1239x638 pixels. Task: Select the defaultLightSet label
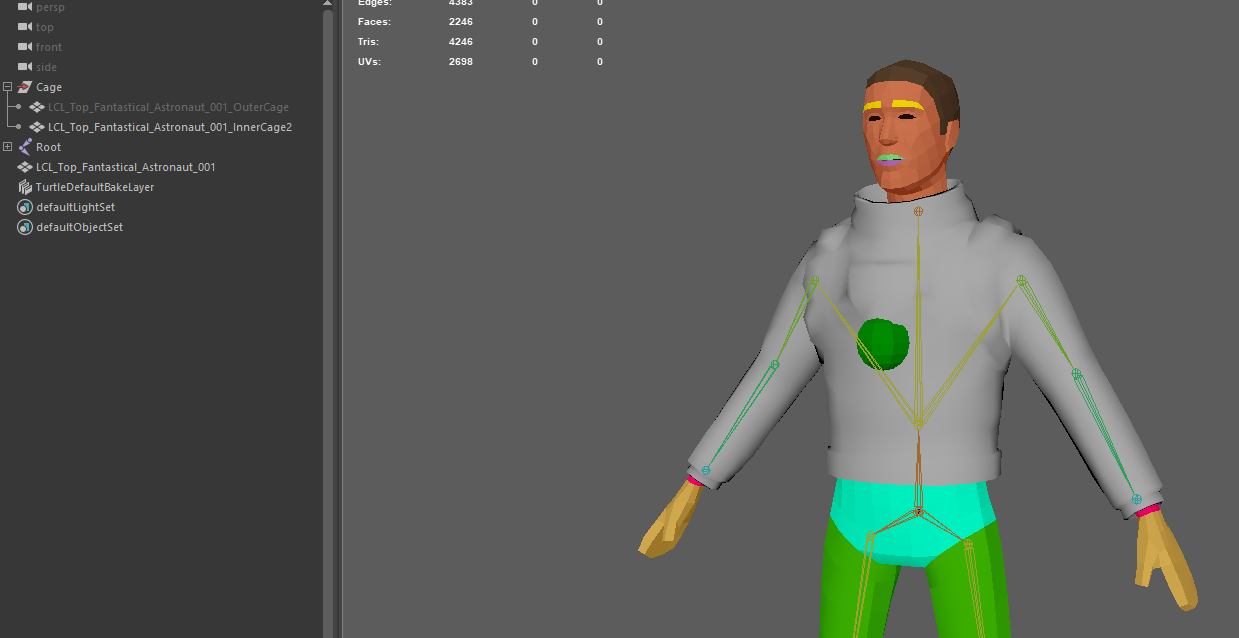tap(75, 207)
